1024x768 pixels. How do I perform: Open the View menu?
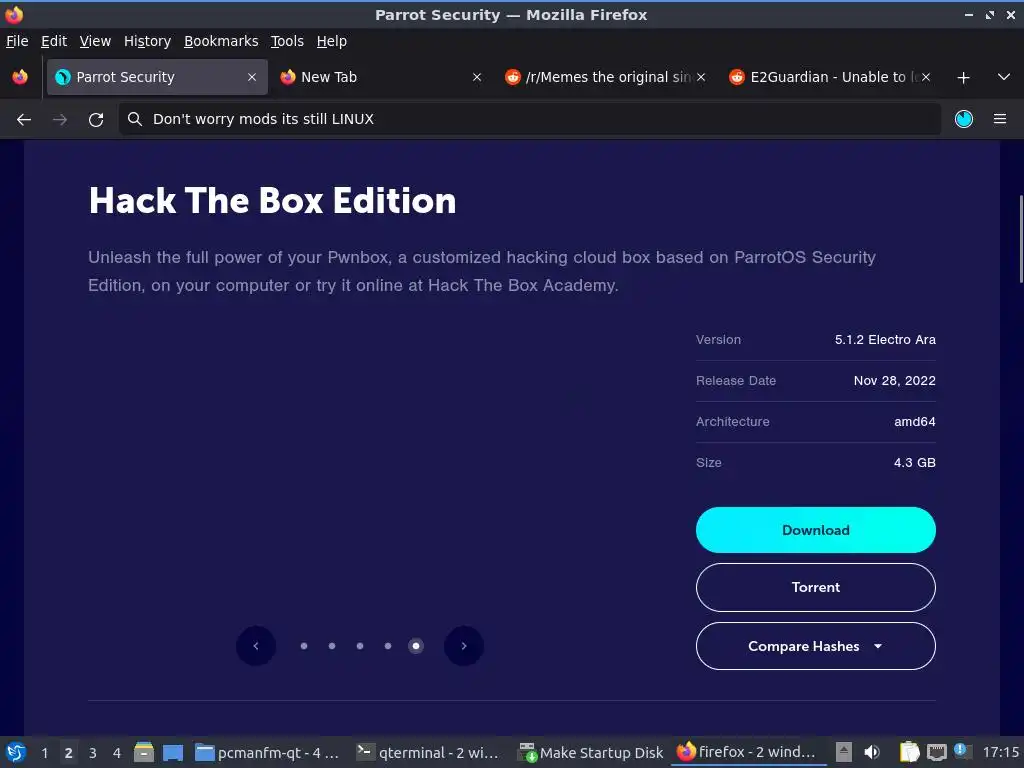tap(95, 41)
